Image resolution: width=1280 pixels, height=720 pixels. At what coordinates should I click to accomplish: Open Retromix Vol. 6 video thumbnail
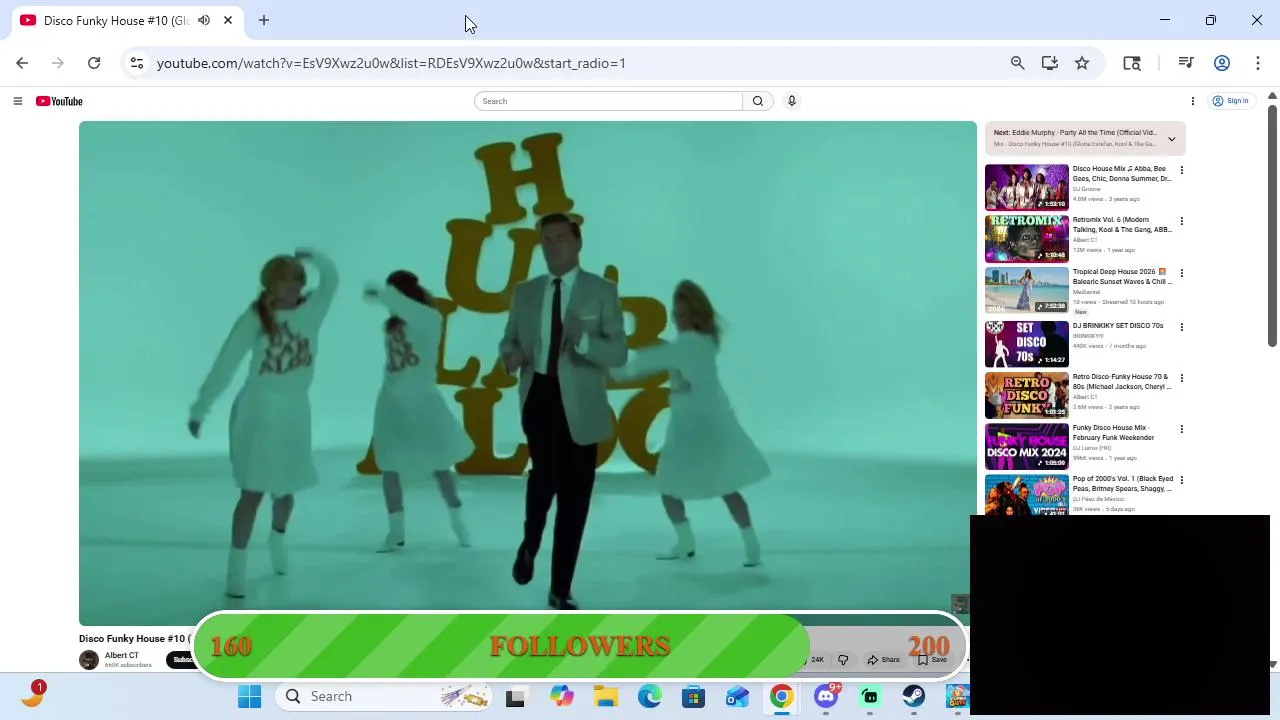click(x=1027, y=238)
